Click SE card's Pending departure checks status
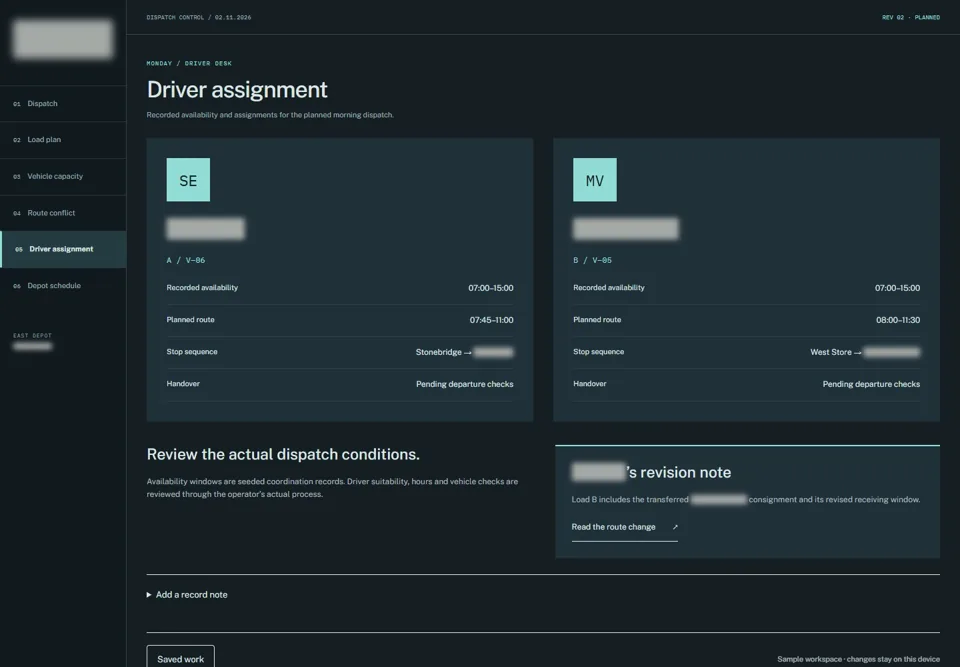 click(x=465, y=384)
